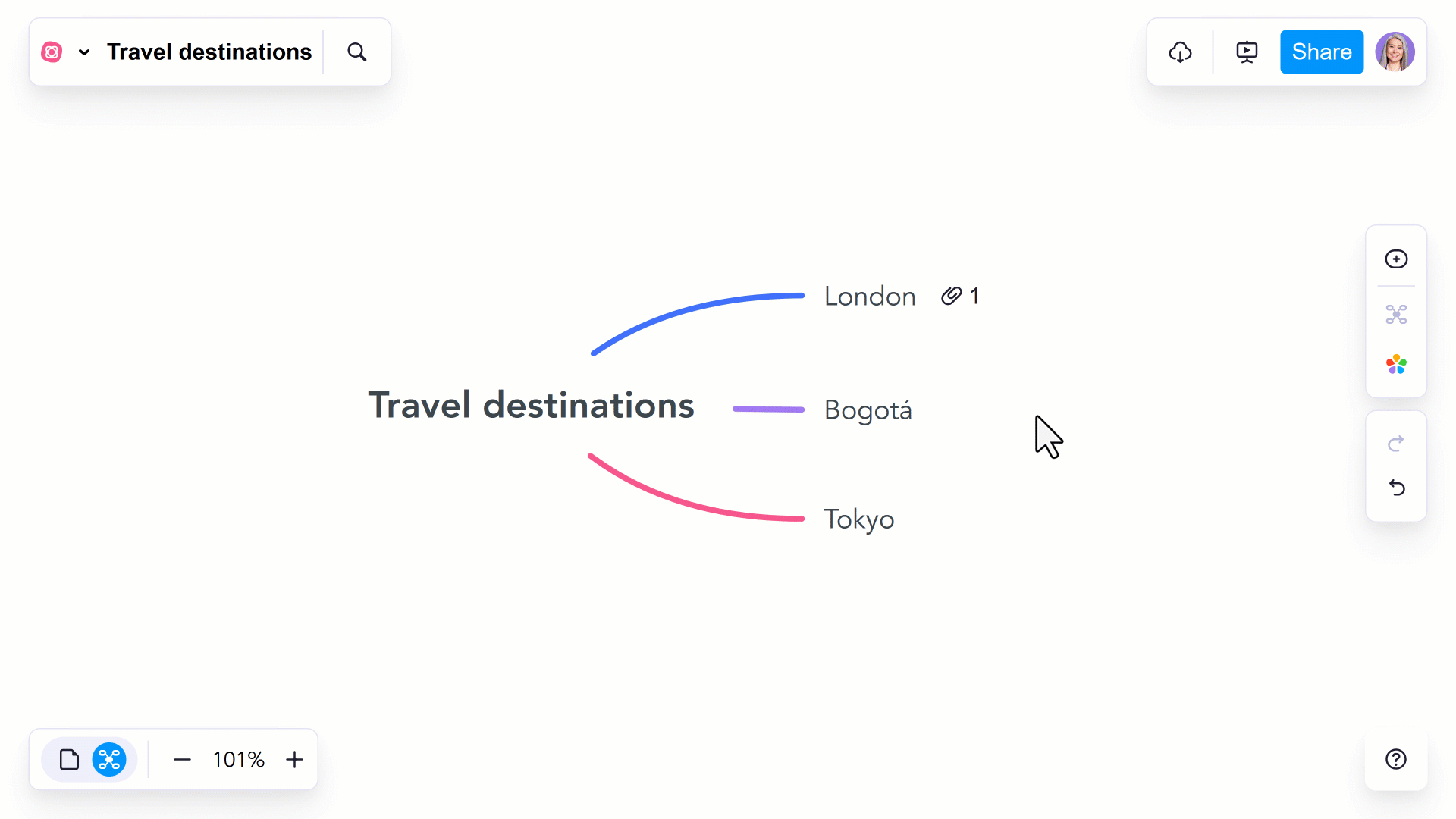The image size is (1456, 819).
Task: Zoom out with the minus button
Action: 182,759
